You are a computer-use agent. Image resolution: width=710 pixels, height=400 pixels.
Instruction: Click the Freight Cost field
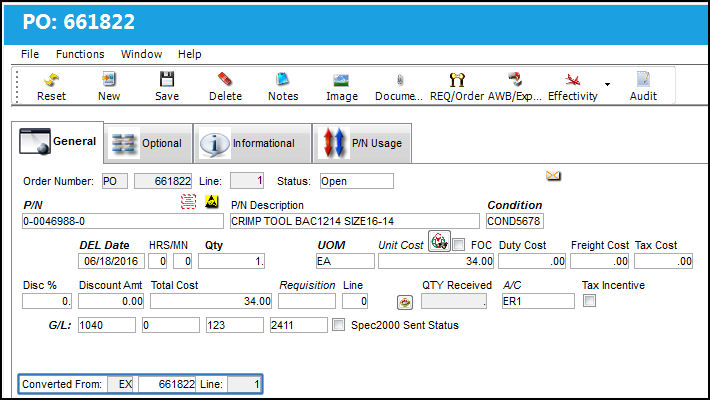[600, 261]
